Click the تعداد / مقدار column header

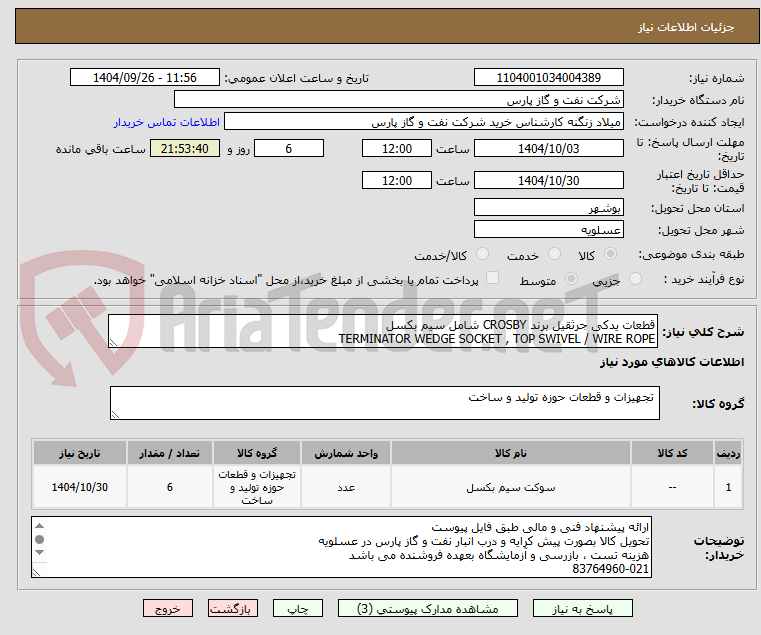[x=170, y=453]
